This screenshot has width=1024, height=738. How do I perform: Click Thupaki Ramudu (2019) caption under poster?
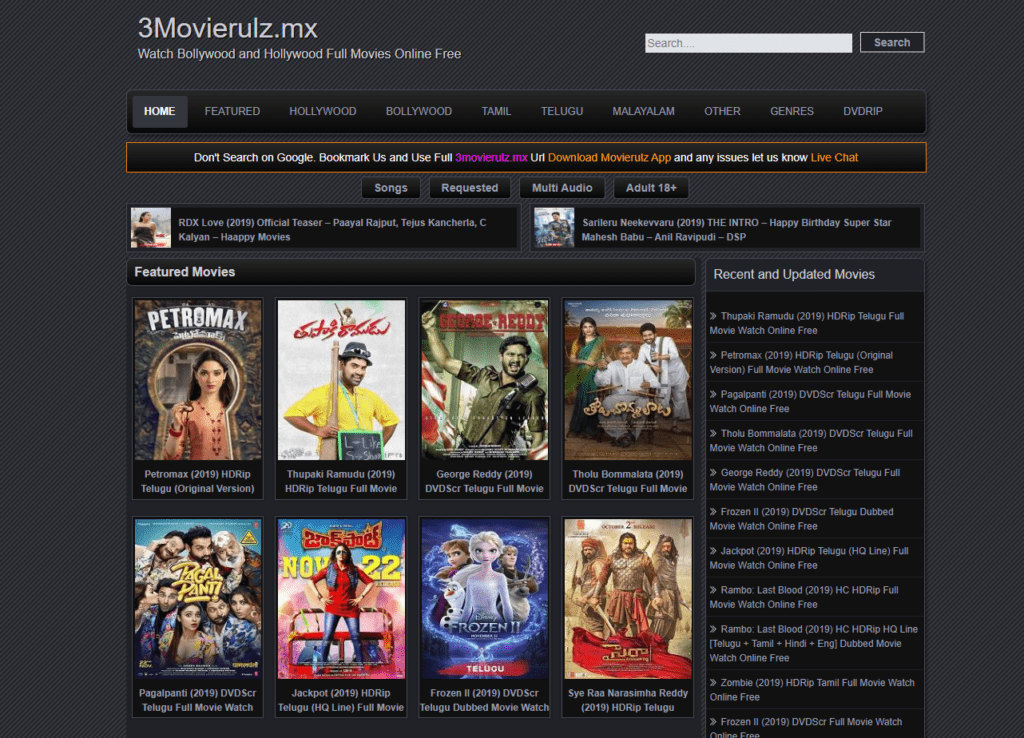(x=341, y=481)
